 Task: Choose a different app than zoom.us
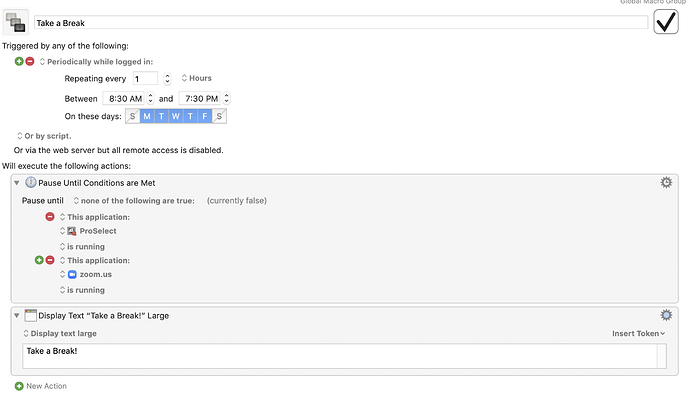tap(86, 275)
